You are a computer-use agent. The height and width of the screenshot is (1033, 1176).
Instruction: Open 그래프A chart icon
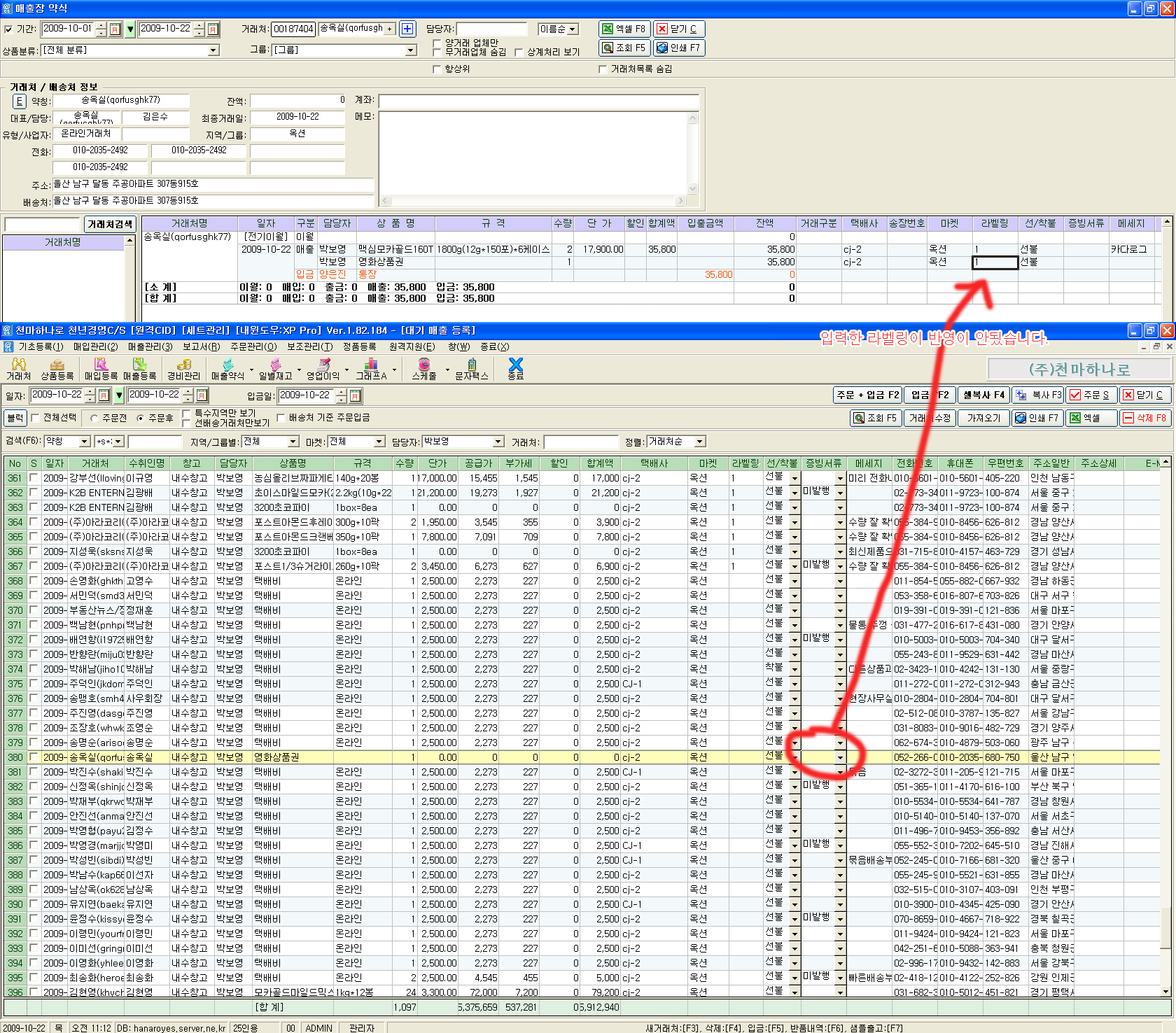coord(371,369)
